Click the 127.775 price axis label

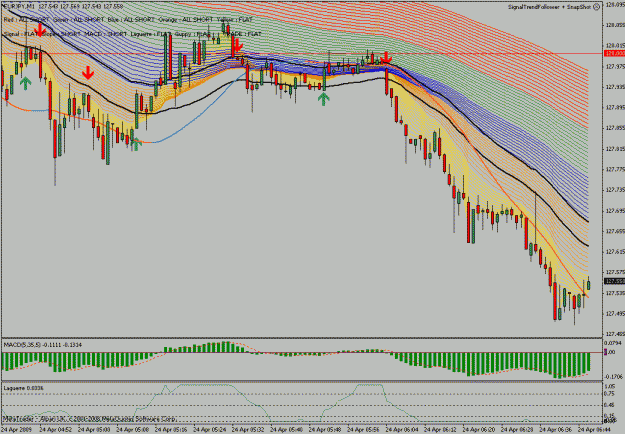pos(615,169)
